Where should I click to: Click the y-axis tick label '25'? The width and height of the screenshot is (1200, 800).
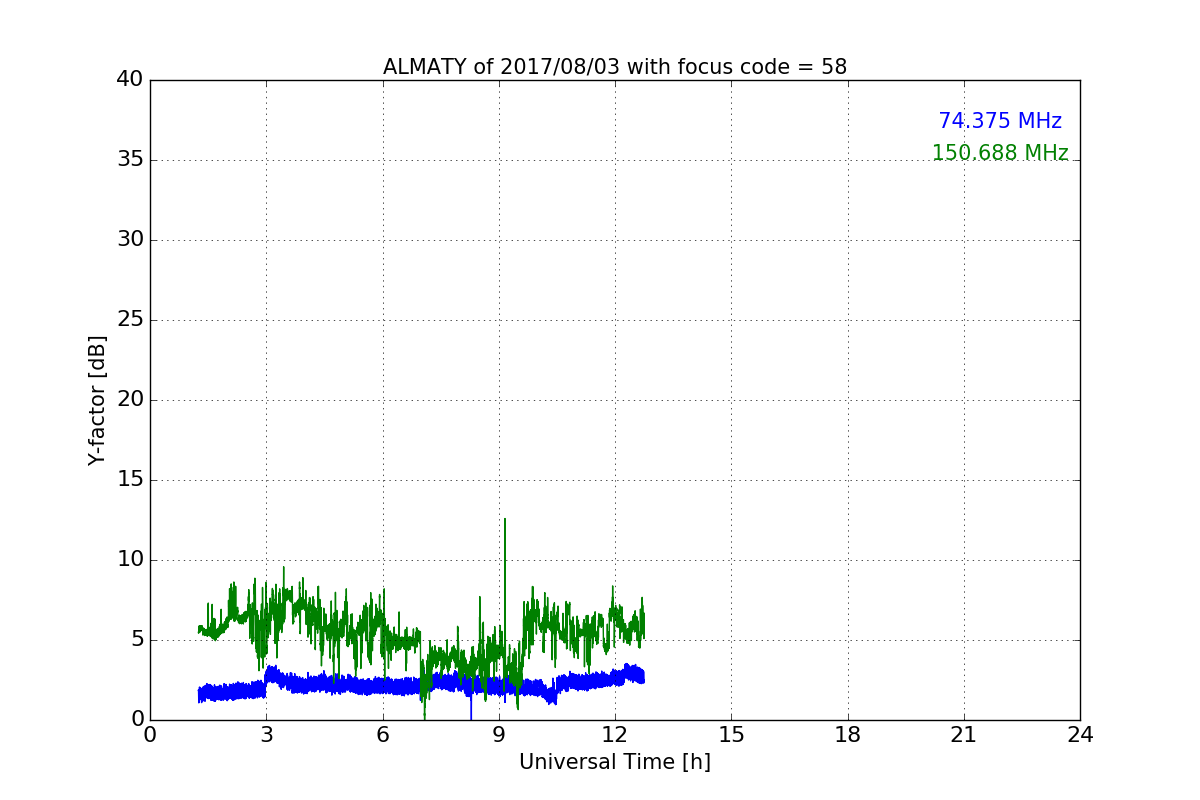pyautogui.click(x=130, y=320)
